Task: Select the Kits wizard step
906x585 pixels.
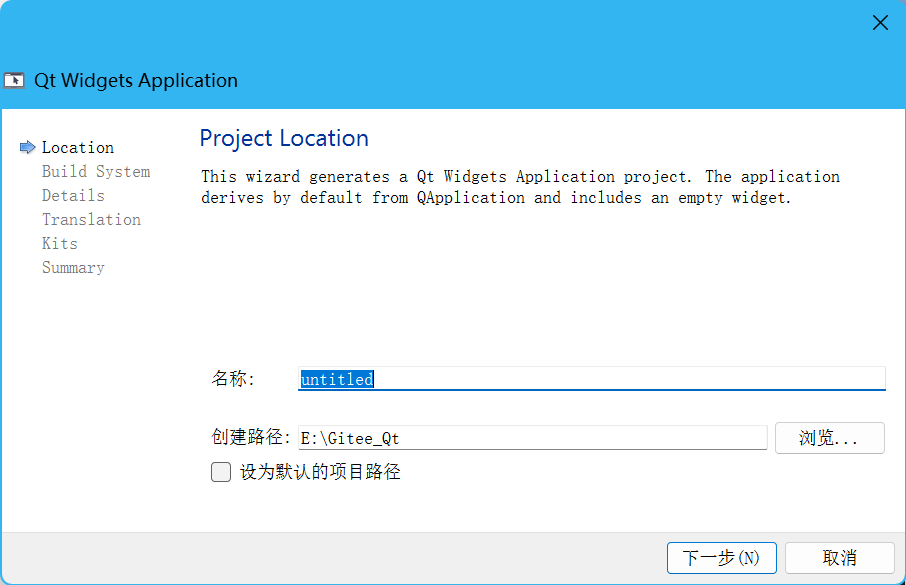Action: pyautogui.click(x=60, y=243)
